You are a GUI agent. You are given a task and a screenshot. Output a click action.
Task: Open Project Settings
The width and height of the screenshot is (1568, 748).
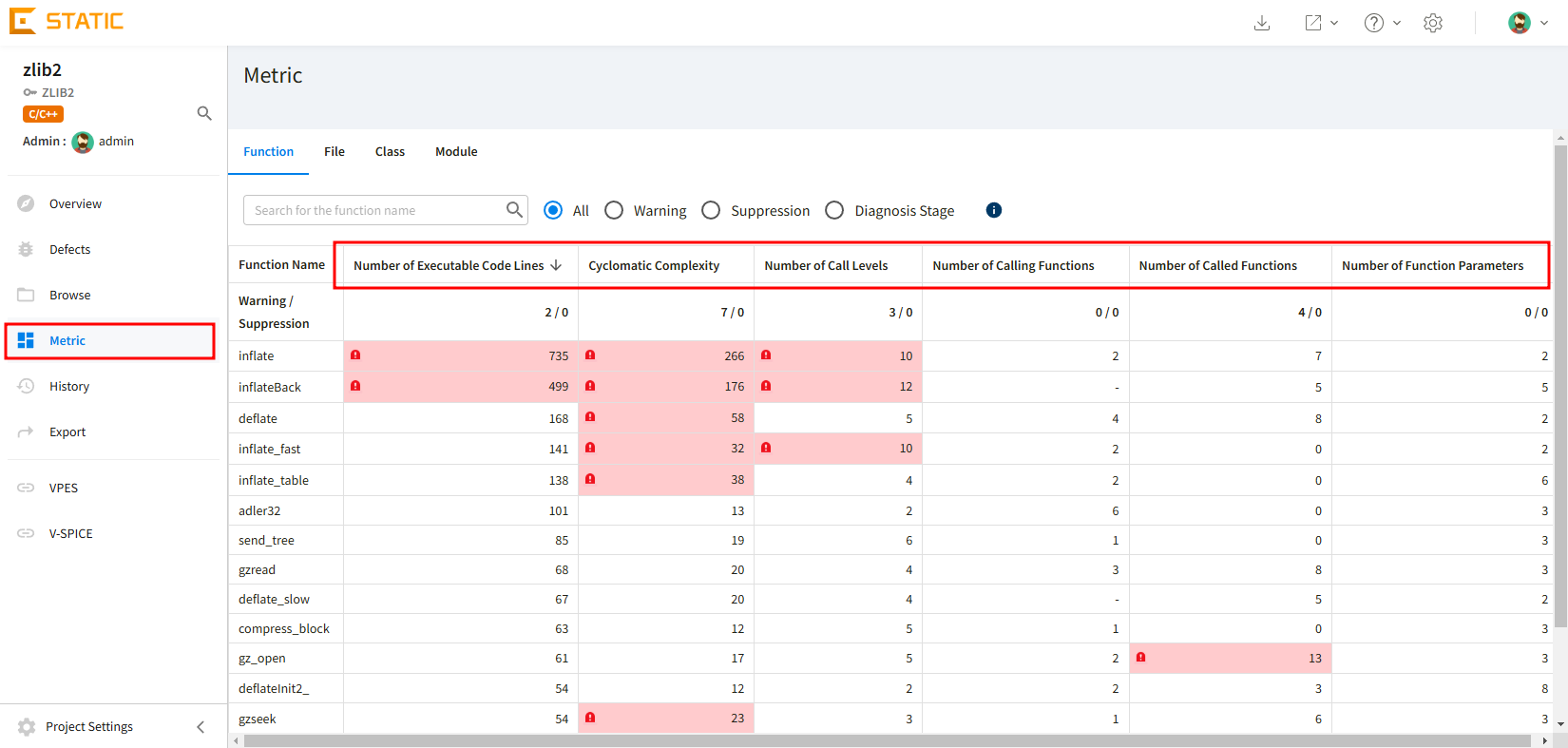tap(89, 727)
